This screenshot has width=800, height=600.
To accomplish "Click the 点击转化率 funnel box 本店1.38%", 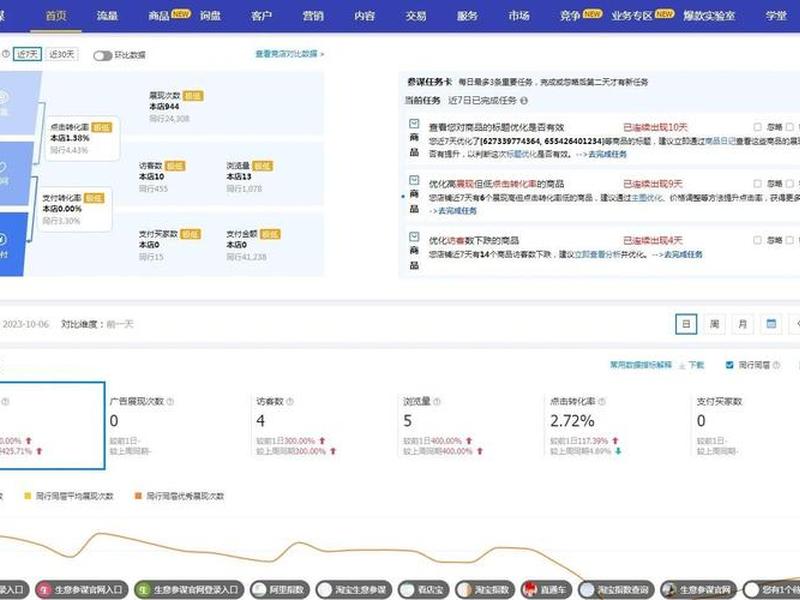I will (83, 138).
